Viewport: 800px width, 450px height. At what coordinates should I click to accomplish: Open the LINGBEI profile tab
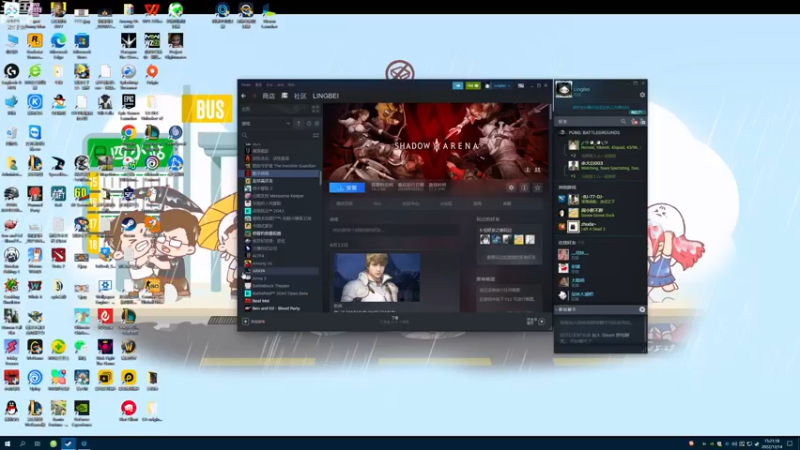point(326,96)
